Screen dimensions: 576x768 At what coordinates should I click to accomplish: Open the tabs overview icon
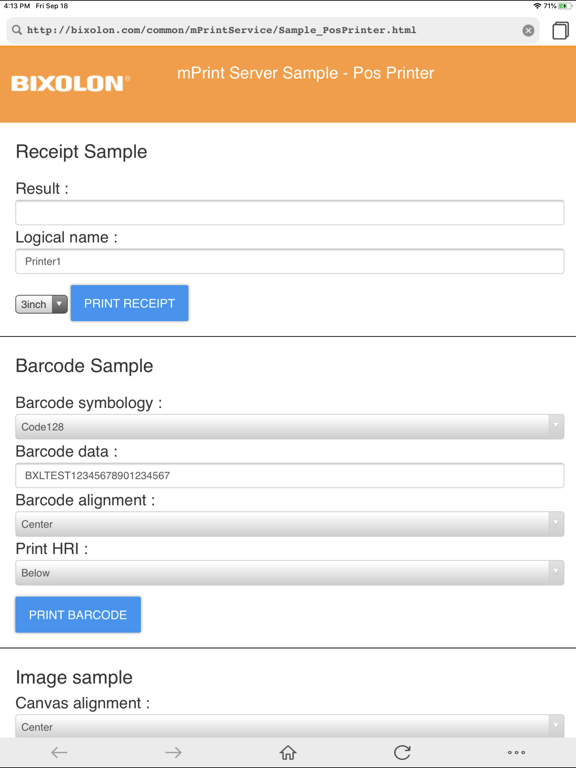coord(560,30)
